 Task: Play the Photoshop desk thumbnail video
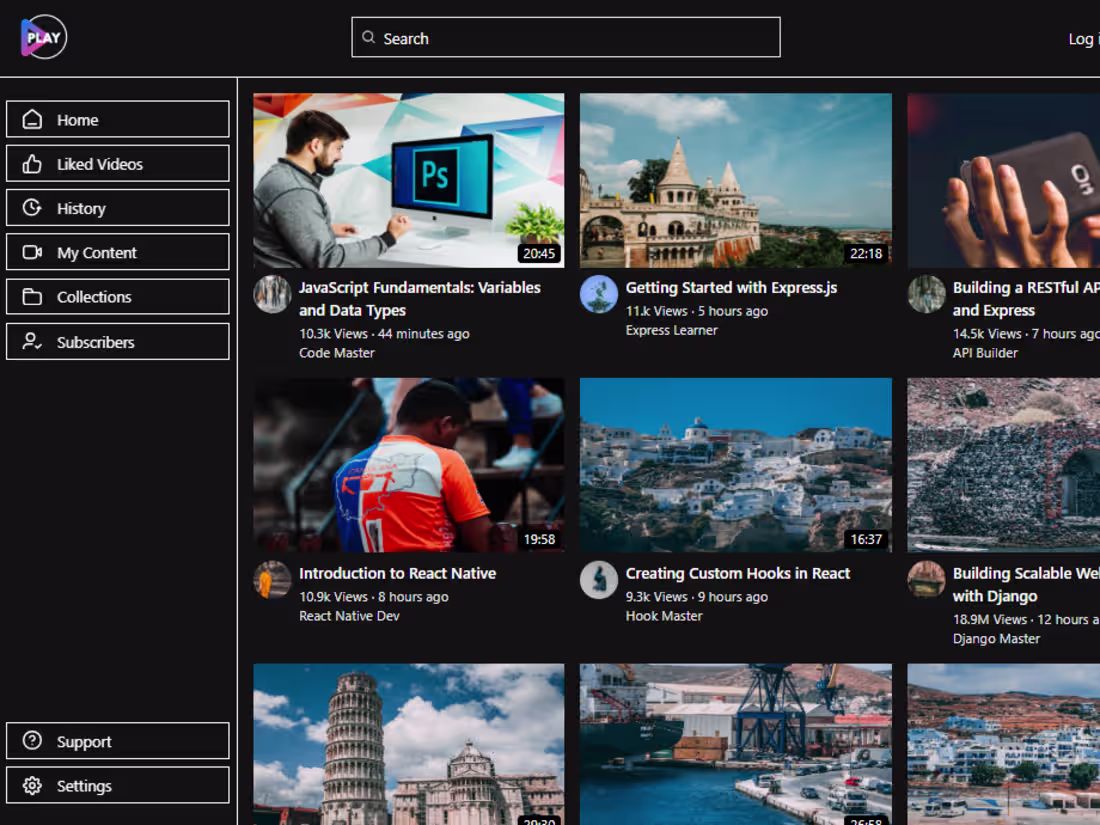tap(408, 180)
